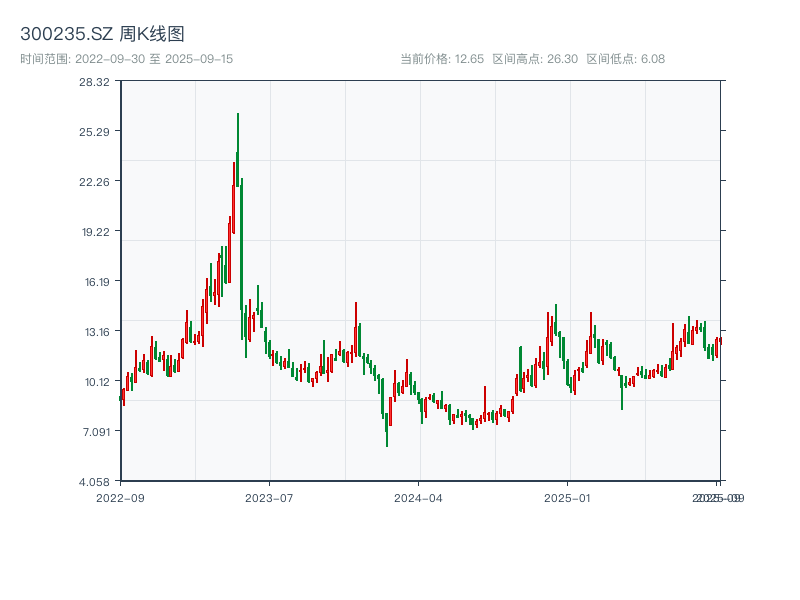This screenshot has width=800, height=600.
Task: Click the 2023-07 x-axis date label
Action: click(x=270, y=497)
